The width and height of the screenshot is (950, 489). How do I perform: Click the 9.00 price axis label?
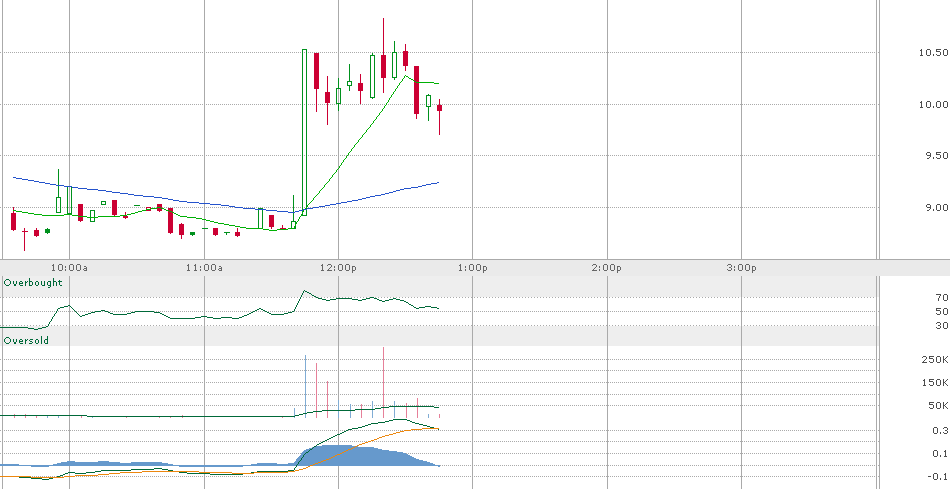[936, 207]
